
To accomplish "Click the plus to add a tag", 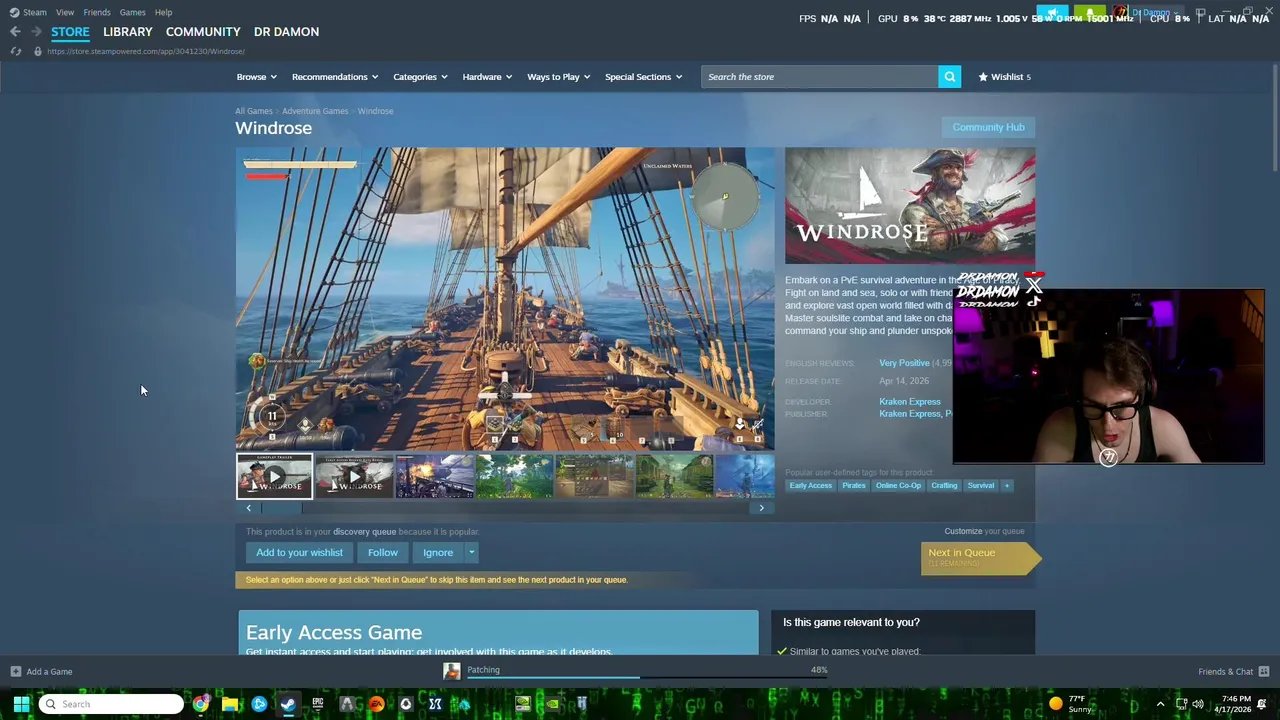I will click(1007, 486).
